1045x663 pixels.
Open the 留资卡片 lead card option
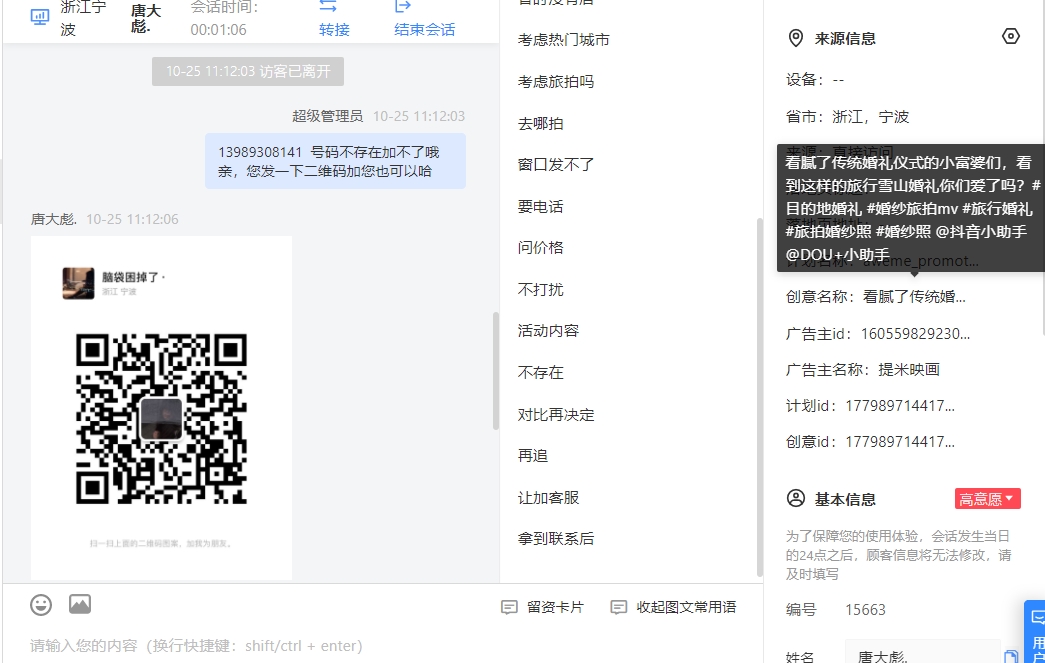pyautogui.click(x=542, y=607)
